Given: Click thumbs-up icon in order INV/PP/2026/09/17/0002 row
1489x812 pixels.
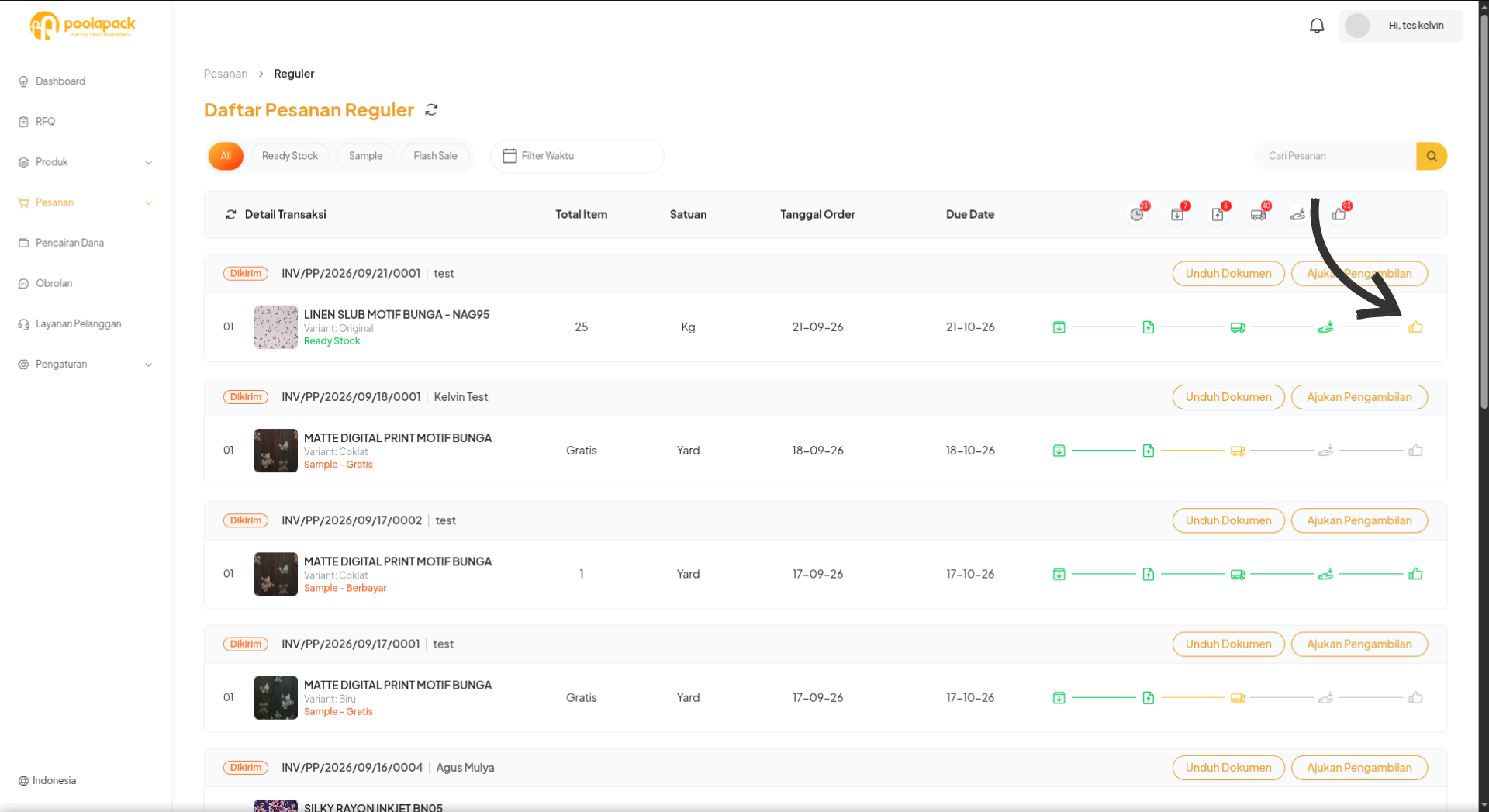Looking at the screenshot, I should point(1415,574).
